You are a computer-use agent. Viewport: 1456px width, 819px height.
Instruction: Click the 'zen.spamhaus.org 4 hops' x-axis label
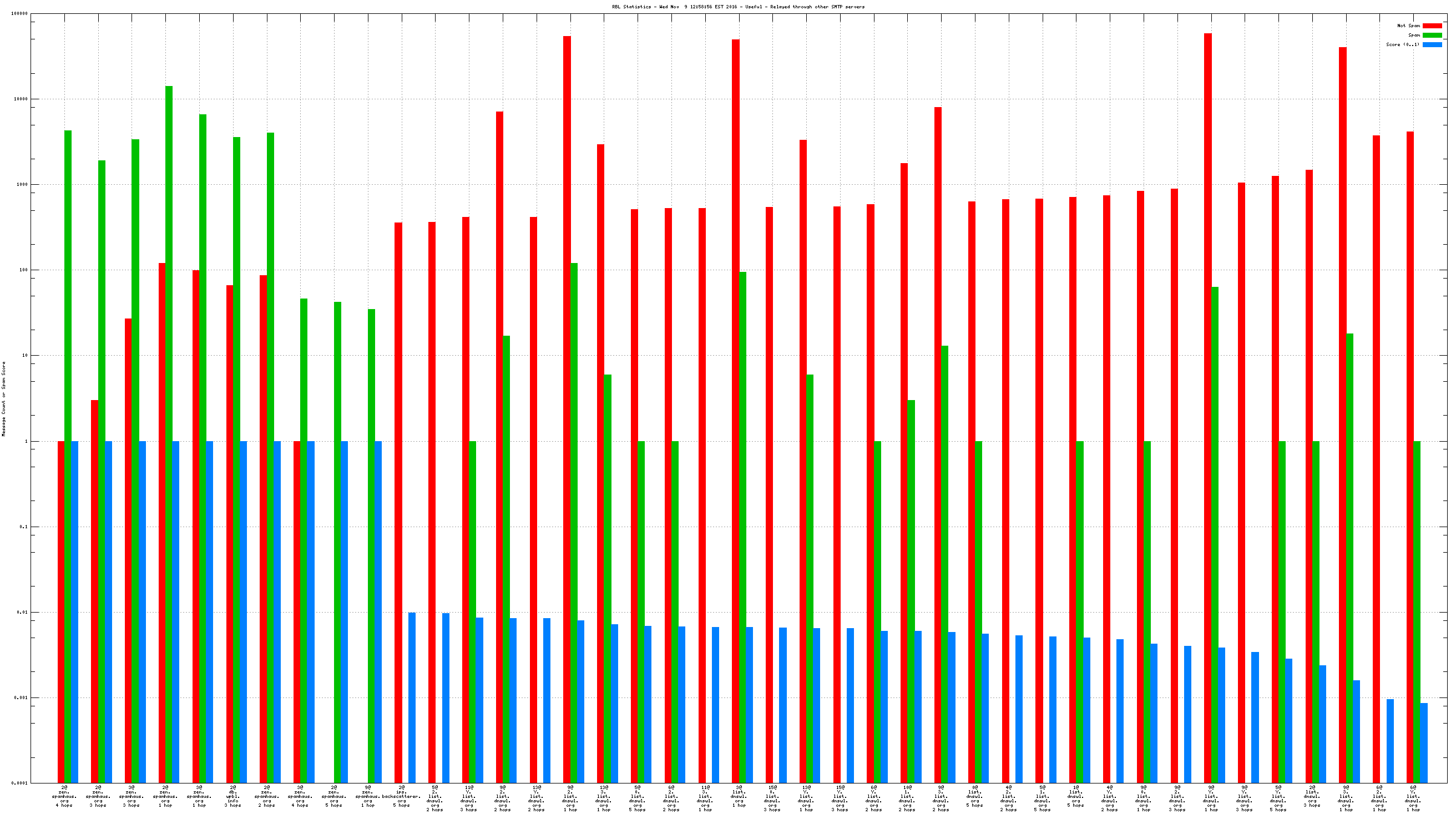click(64, 796)
